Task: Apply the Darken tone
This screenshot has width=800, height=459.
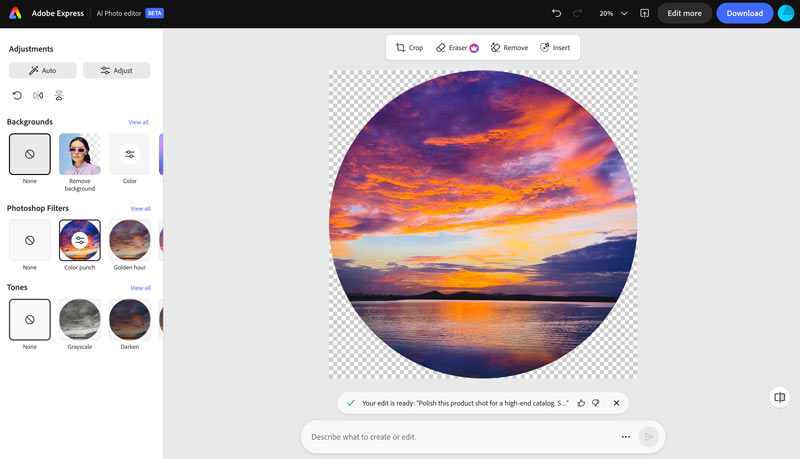Action: point(130,320)
